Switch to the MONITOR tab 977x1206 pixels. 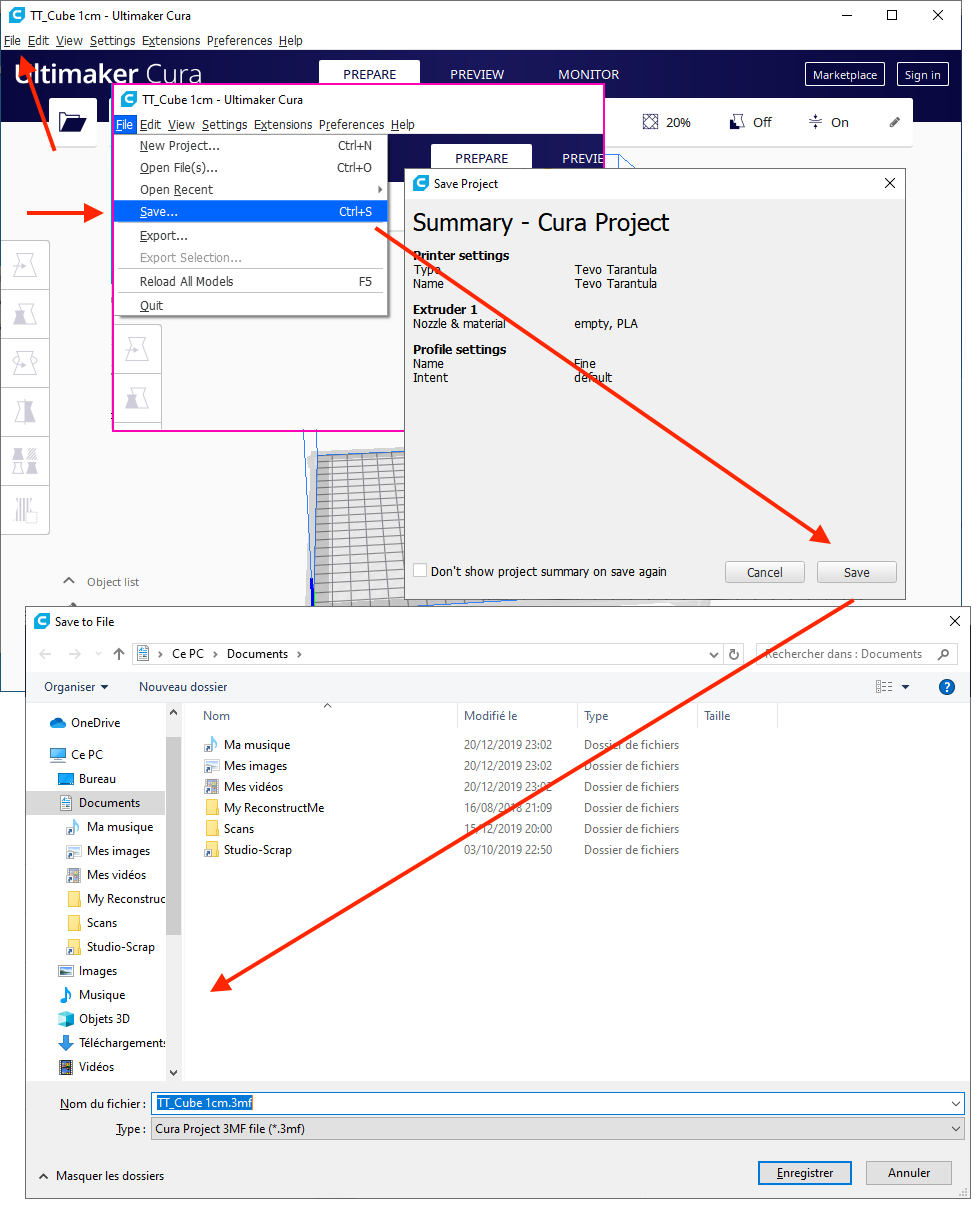click(588, 74)
